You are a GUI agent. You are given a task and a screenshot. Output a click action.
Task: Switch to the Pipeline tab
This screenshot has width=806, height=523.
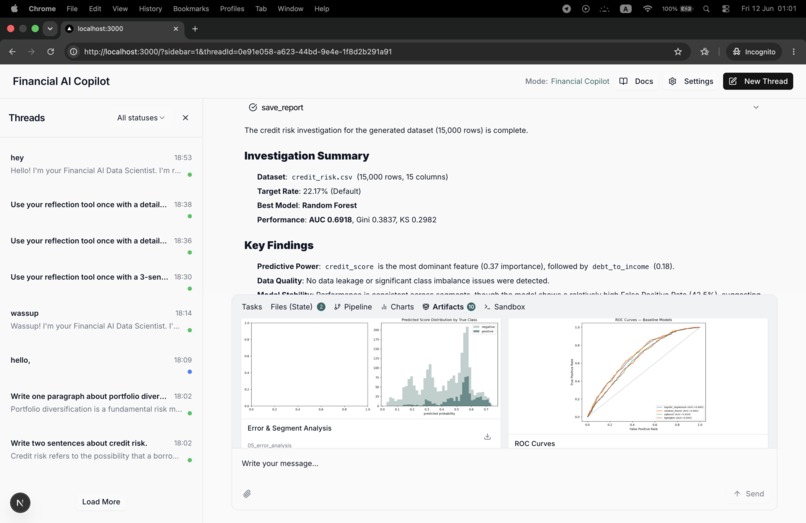pyautogui.click(x=353, y=307)
